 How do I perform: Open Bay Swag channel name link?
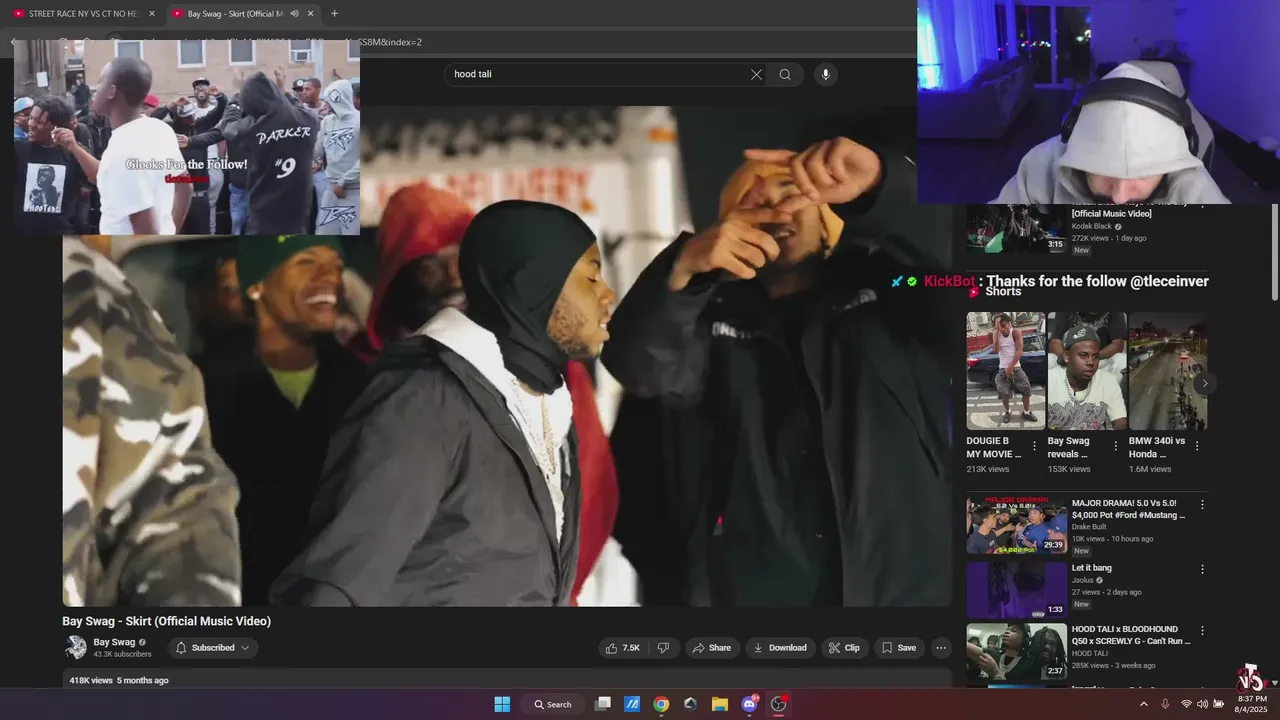pyautogui.click(x=114, y=642)
